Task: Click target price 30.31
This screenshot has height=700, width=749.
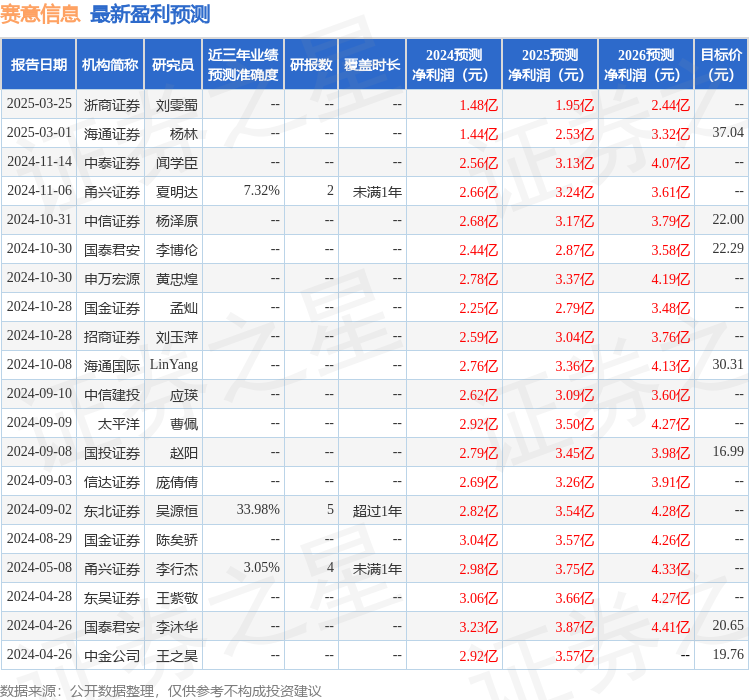Action: pyautogui.click(x=728, y=364)
